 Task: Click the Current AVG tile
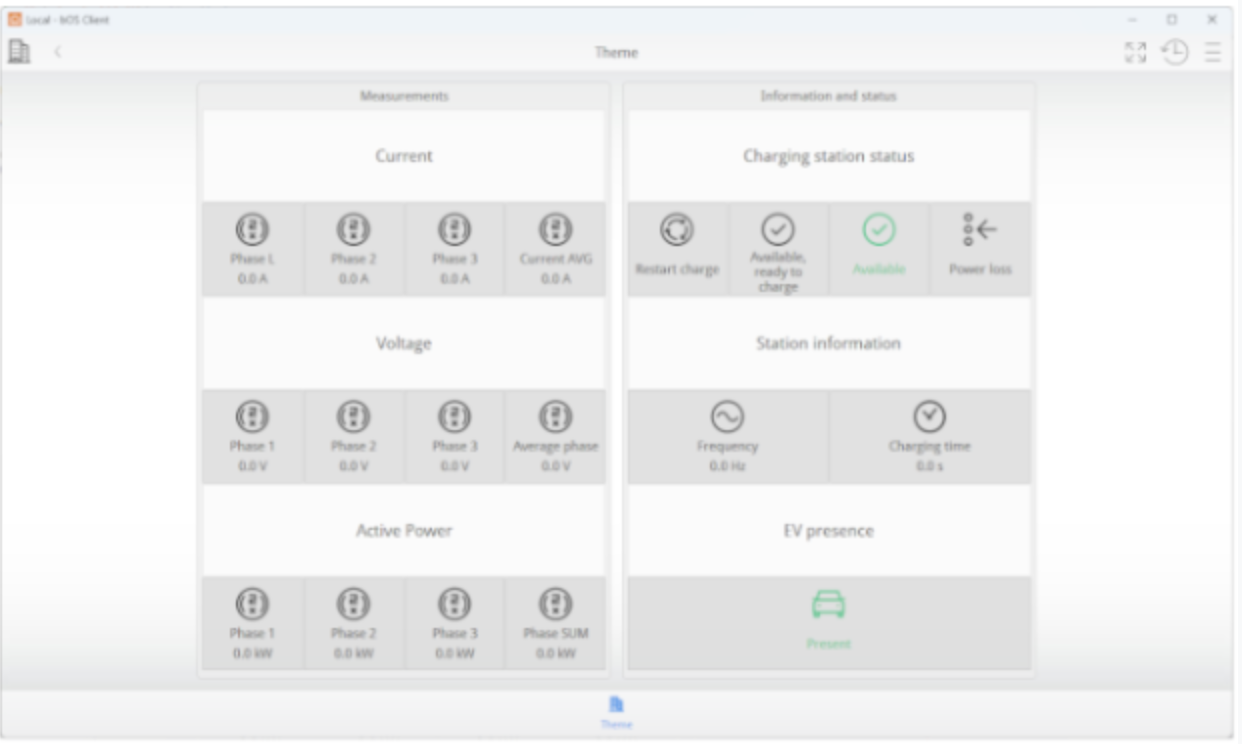[x=555, y=248]
